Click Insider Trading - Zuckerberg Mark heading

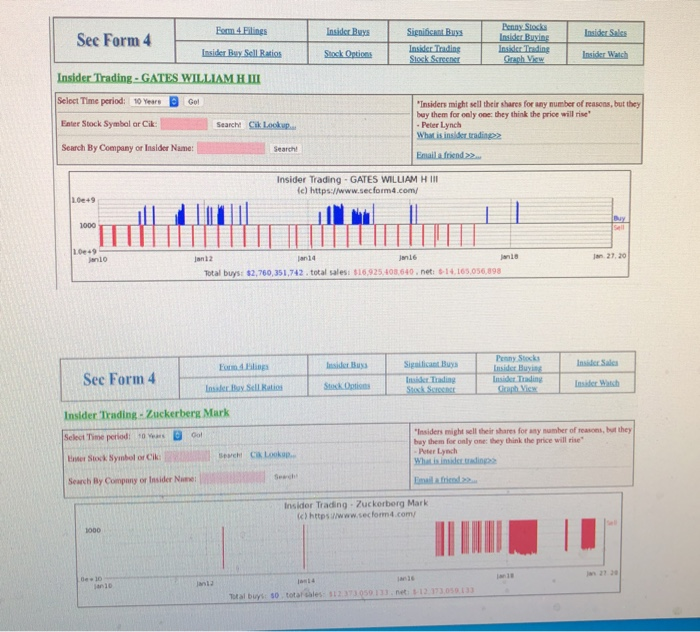pyautogui.click(x=146, y=414)
